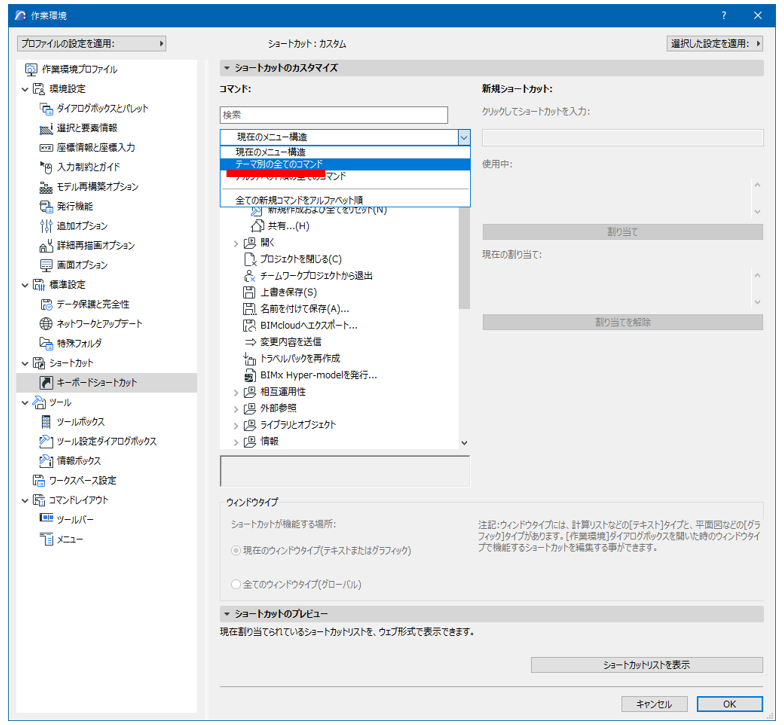
Task: Click the 情報ボックス icon
Action: pyautogui.click(x=46, y=460)
